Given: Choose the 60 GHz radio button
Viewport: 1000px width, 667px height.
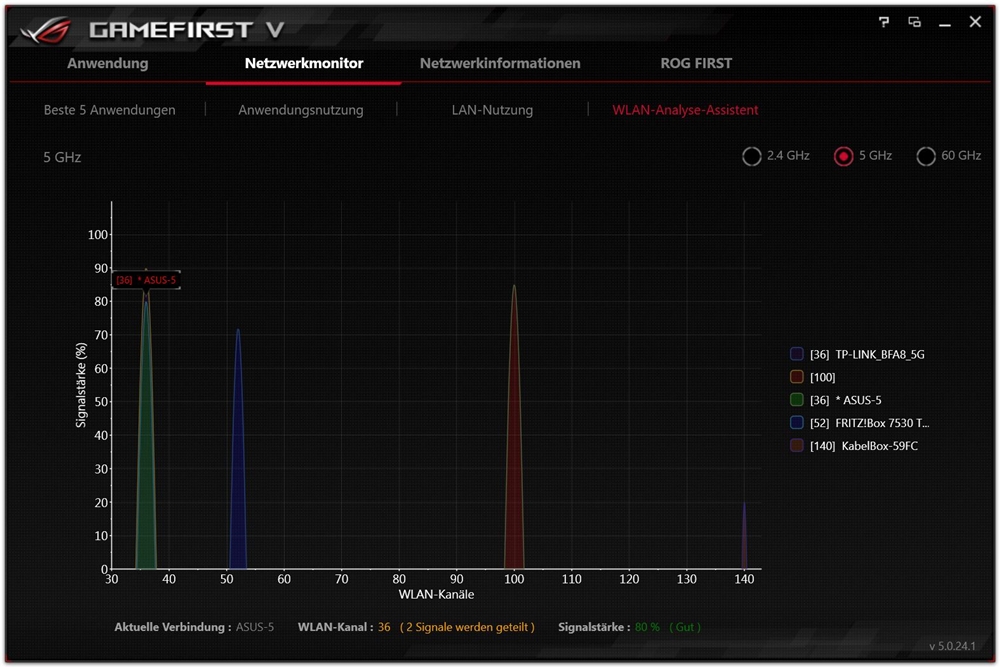Looking at the screenshot, I should coord(925,156).
